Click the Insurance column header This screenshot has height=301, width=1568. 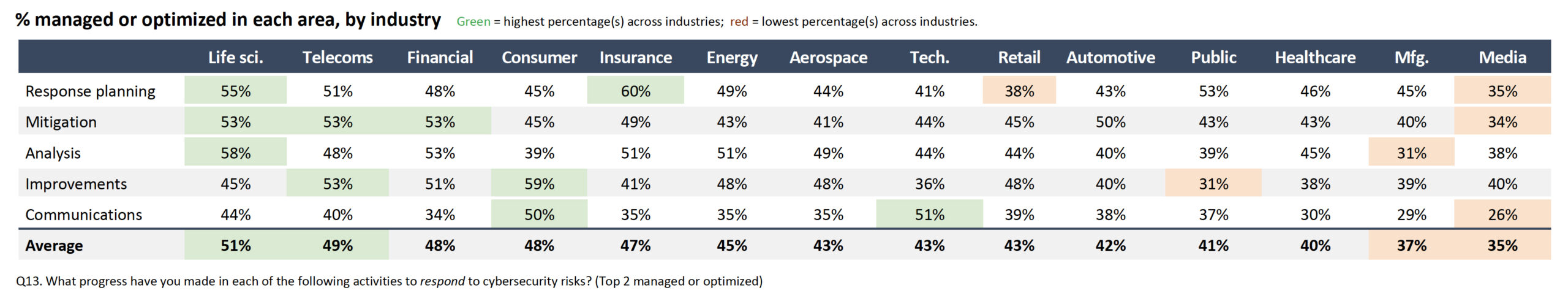635,58
